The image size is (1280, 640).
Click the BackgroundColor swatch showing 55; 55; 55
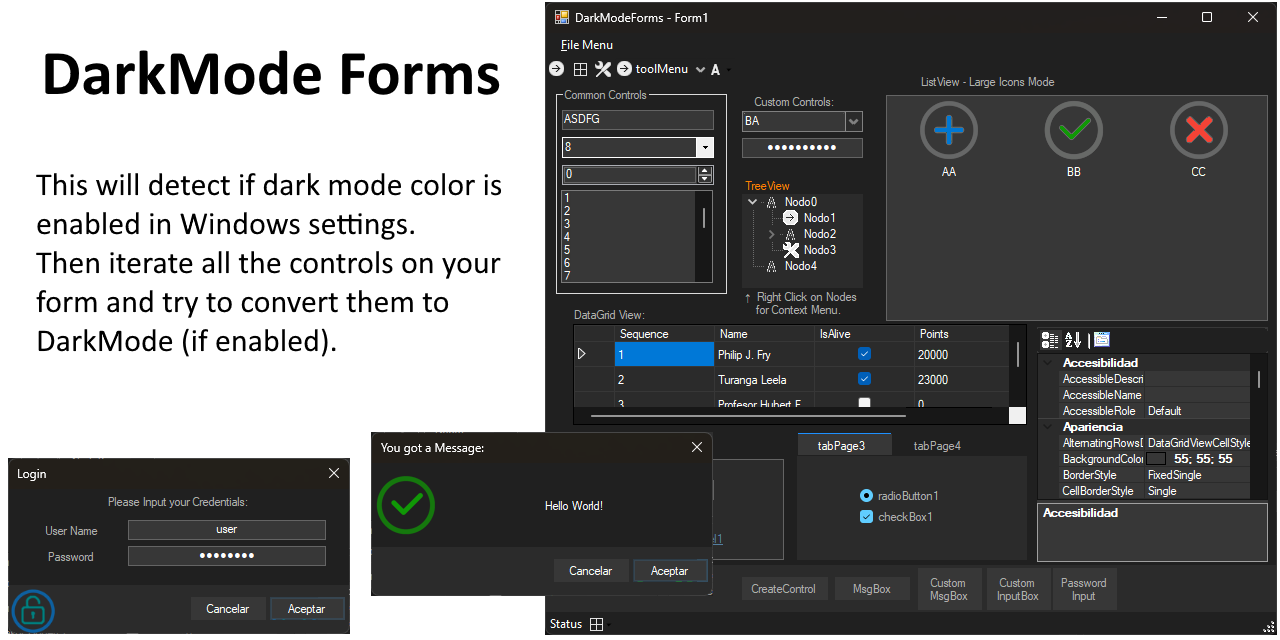pyautogui.click(x=1154, y=458)
